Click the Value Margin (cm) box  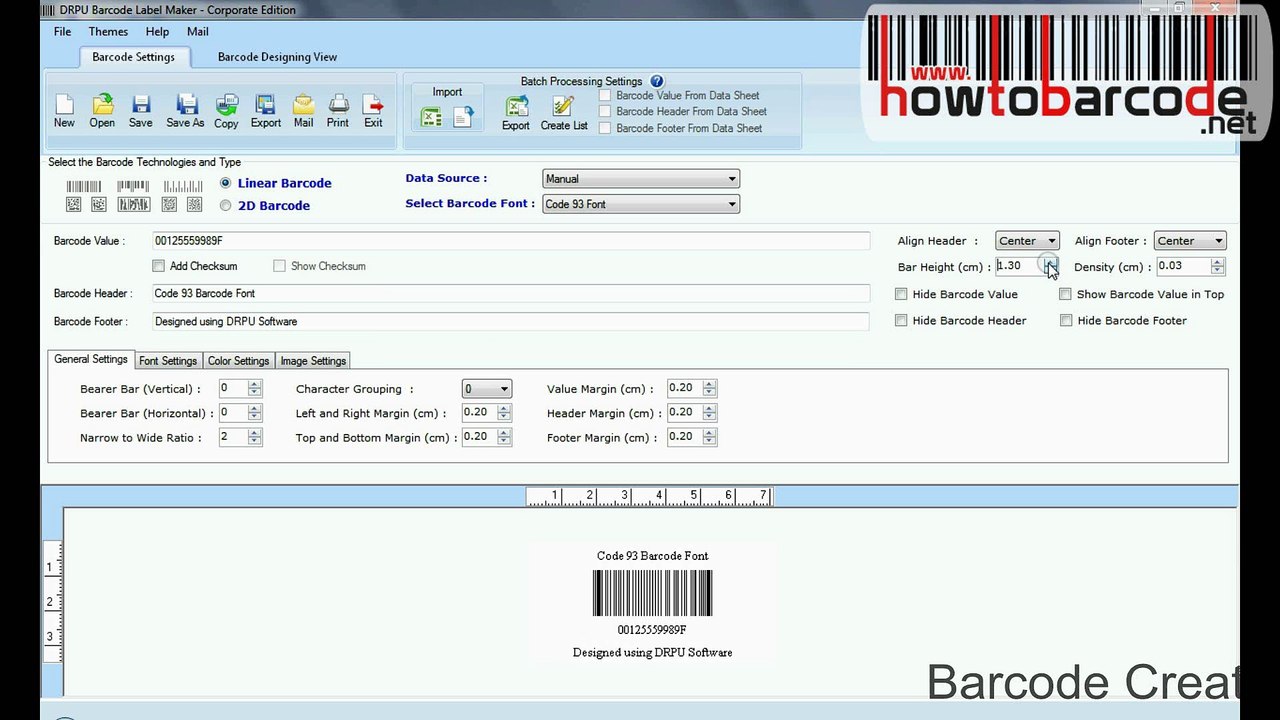(x=684, y=388)
